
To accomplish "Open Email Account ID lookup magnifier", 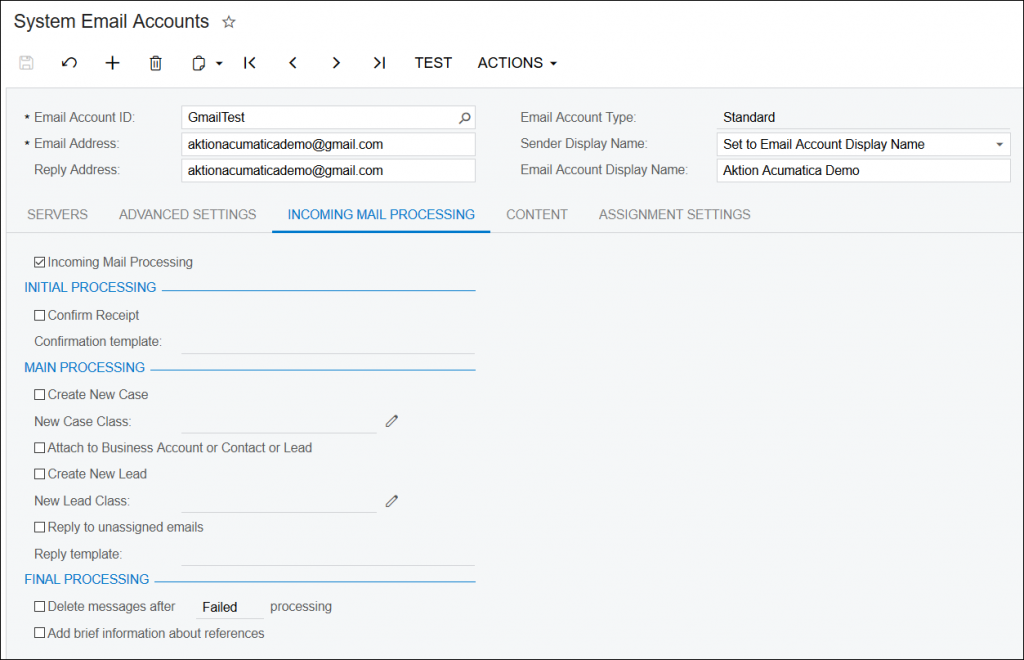I will tap(464, 118).
